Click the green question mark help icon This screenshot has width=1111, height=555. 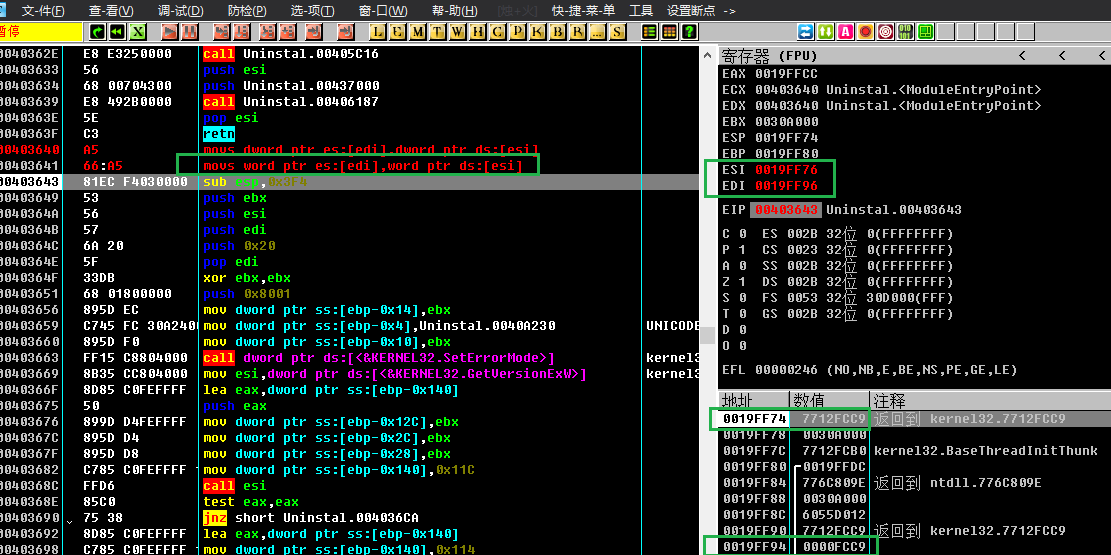point(689,32)
